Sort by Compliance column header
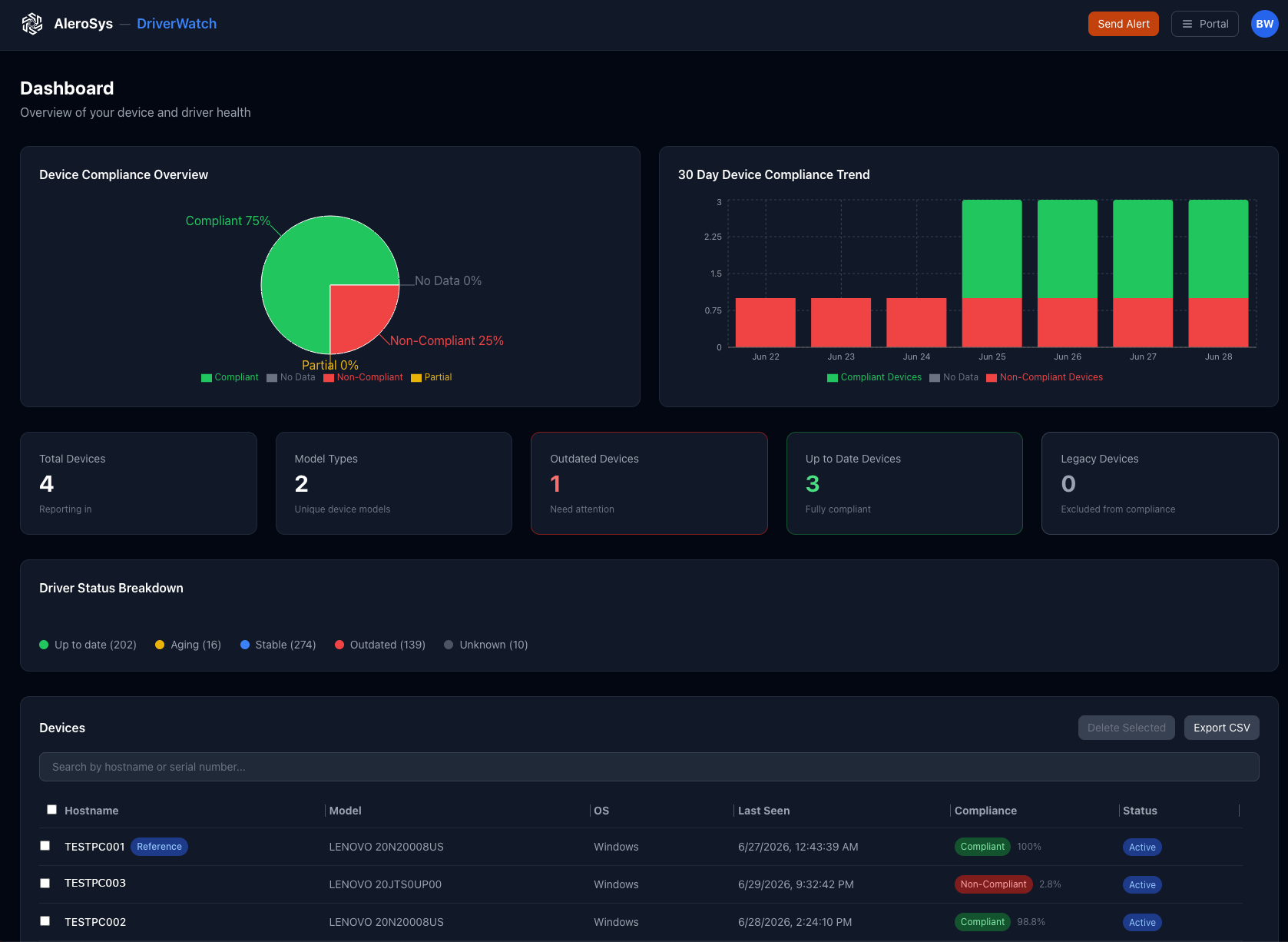This screenshot has height=942, width=1288. coord(985,811)
